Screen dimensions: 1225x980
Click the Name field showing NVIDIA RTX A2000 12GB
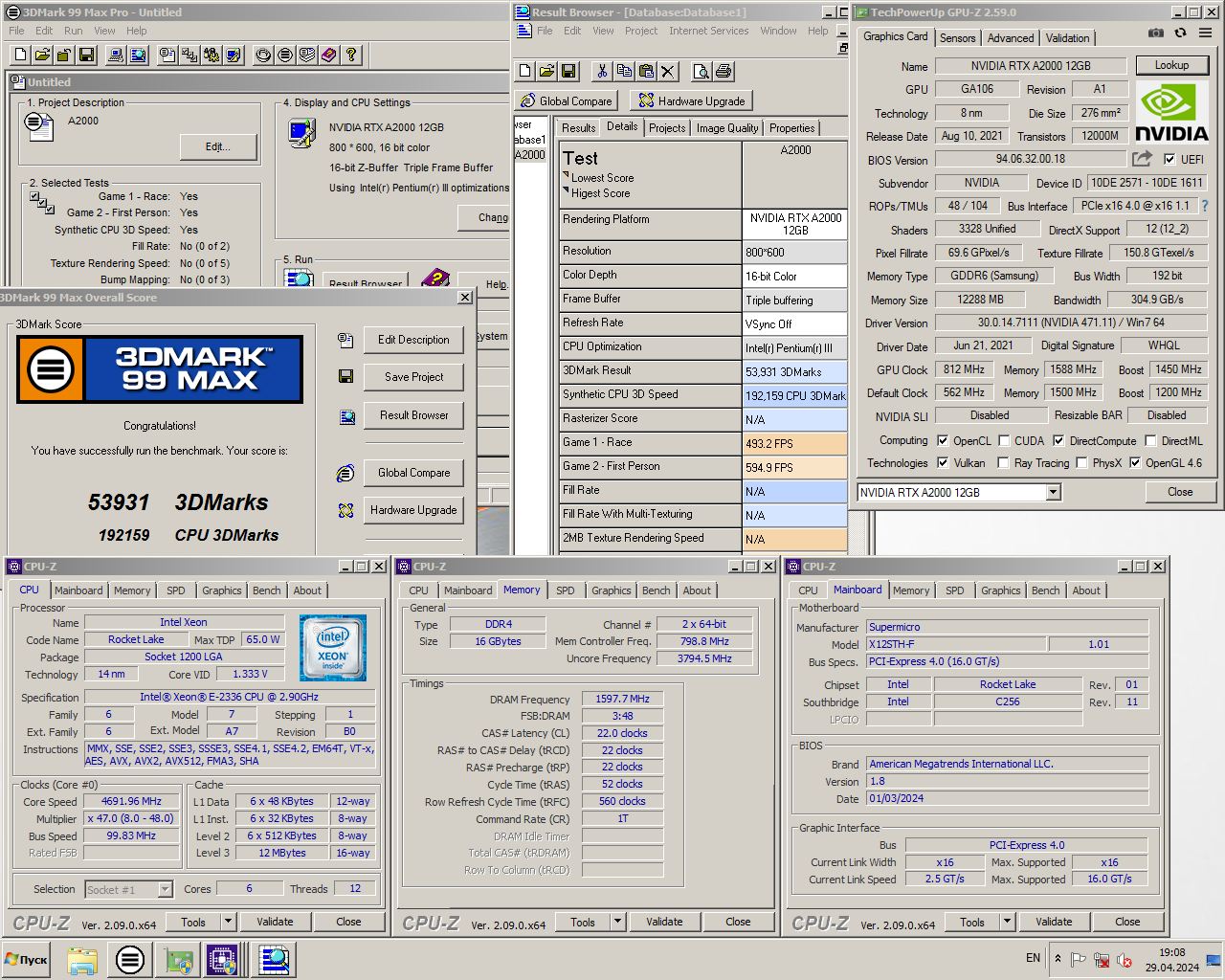(x=1030, y=66)
